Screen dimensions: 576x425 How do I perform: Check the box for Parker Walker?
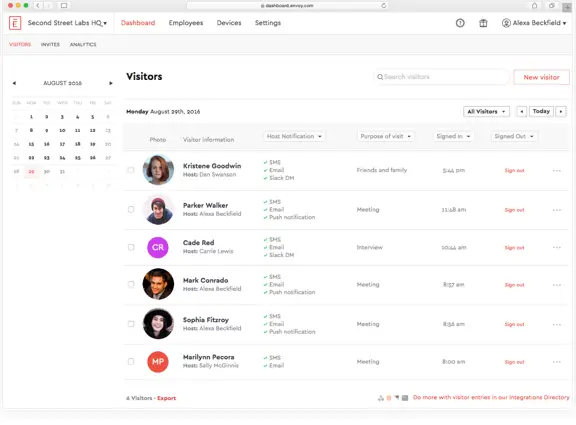(131, 210)
